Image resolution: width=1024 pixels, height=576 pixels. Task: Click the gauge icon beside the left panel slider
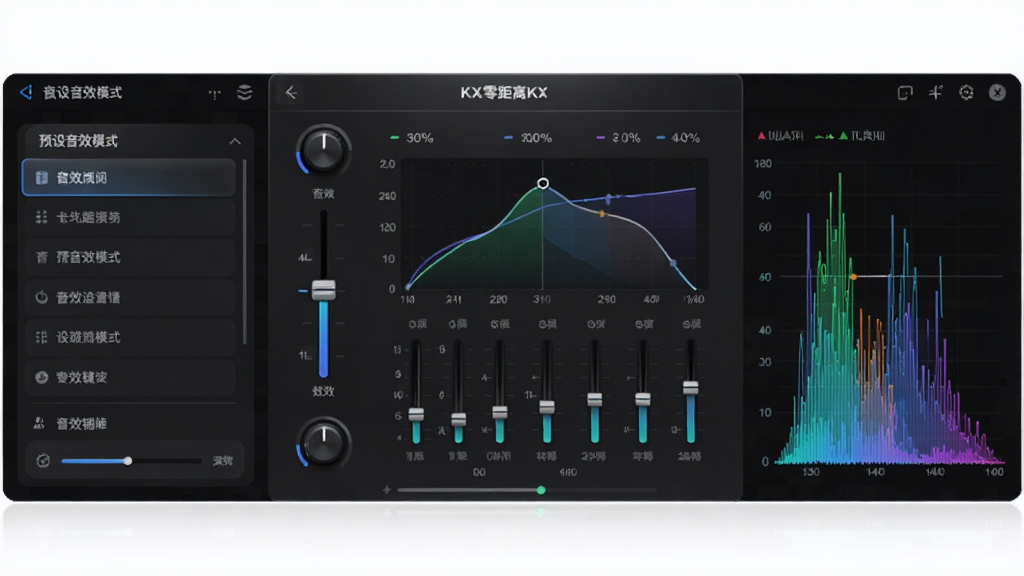(x=43, y=460)
